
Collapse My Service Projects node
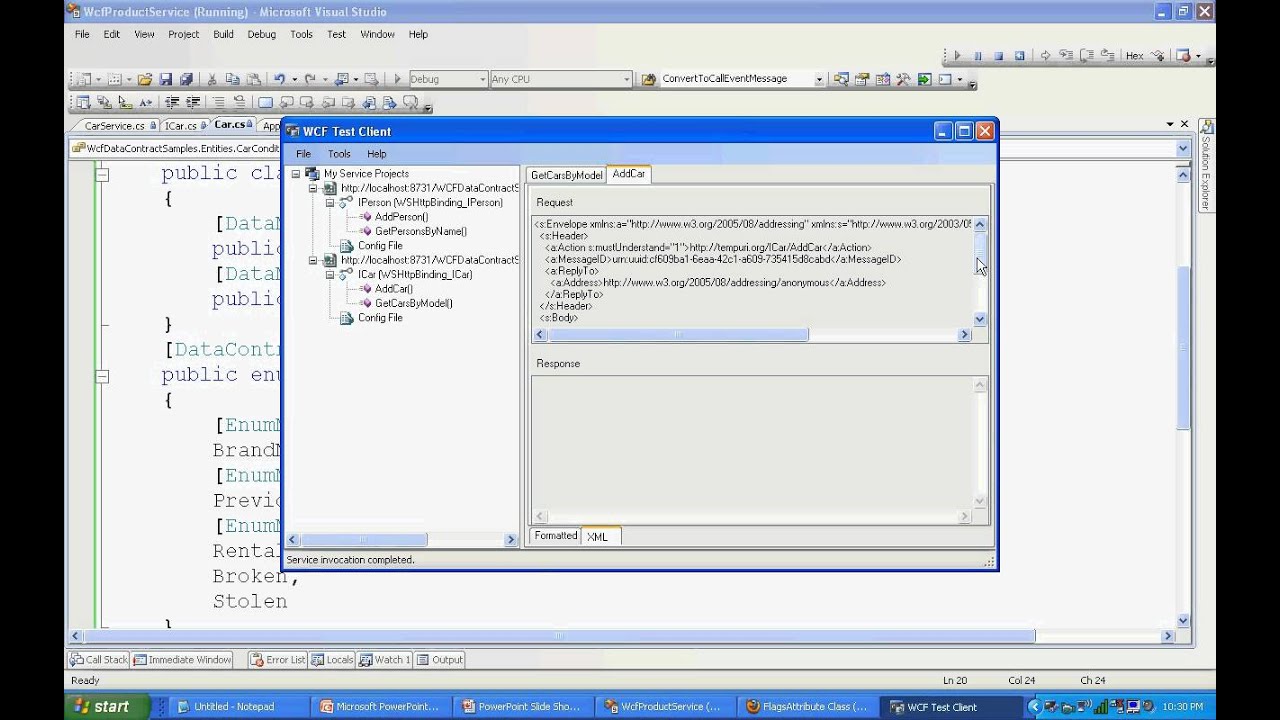[x=296, y=173]
